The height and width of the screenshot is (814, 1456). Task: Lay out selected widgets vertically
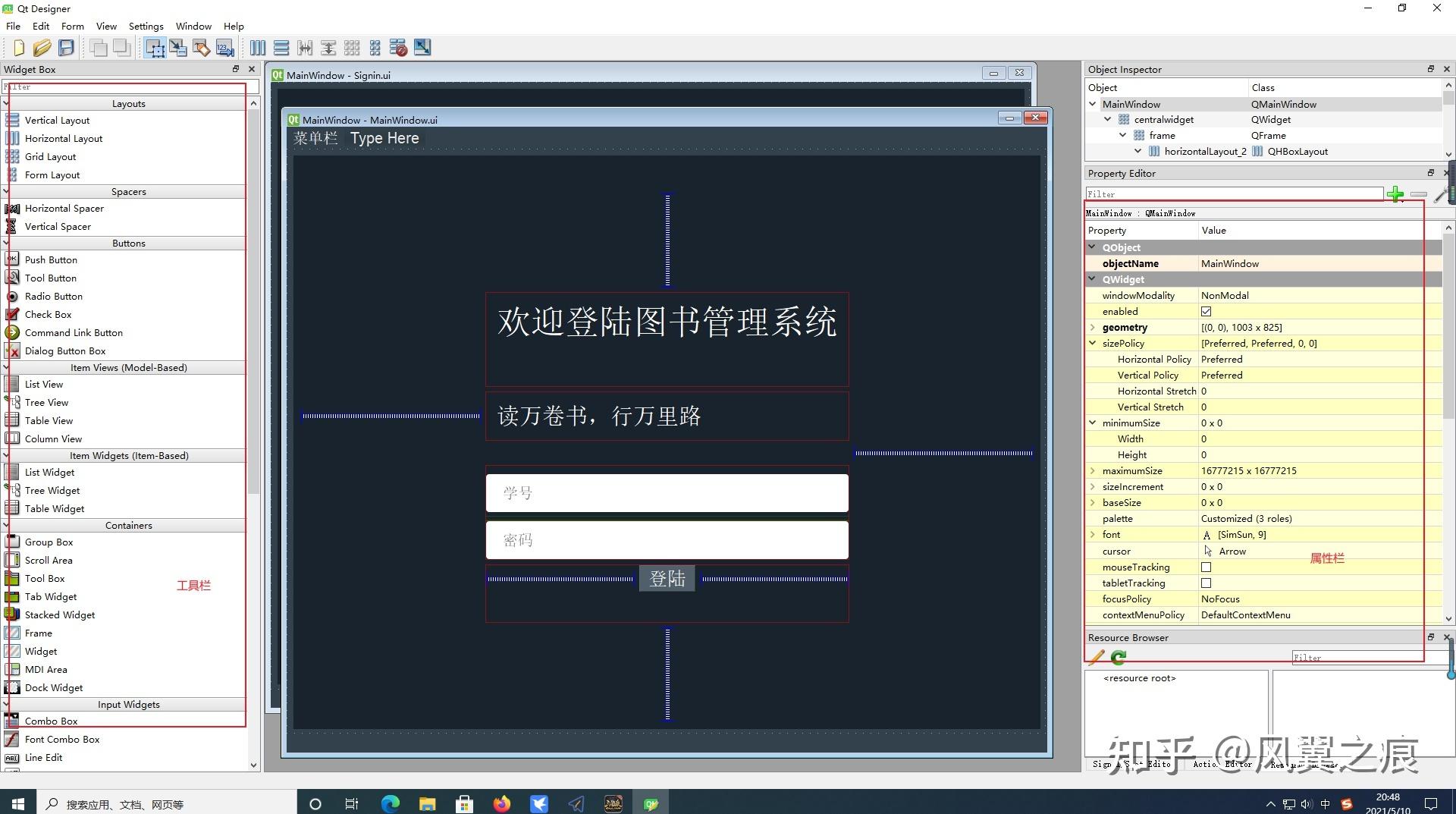click(x=281, y=47)
